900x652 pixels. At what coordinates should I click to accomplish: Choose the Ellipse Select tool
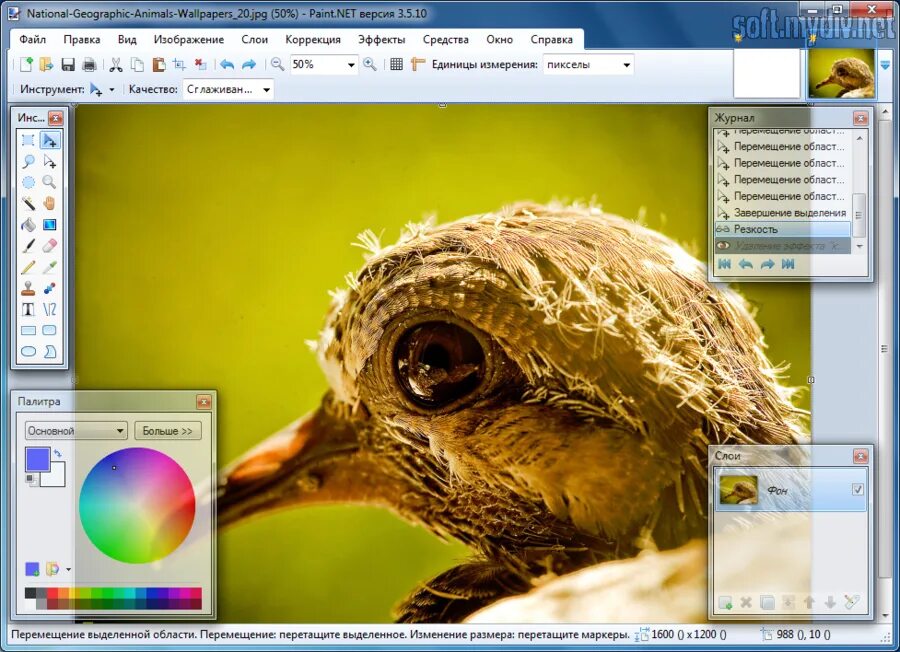coord(28,183)
